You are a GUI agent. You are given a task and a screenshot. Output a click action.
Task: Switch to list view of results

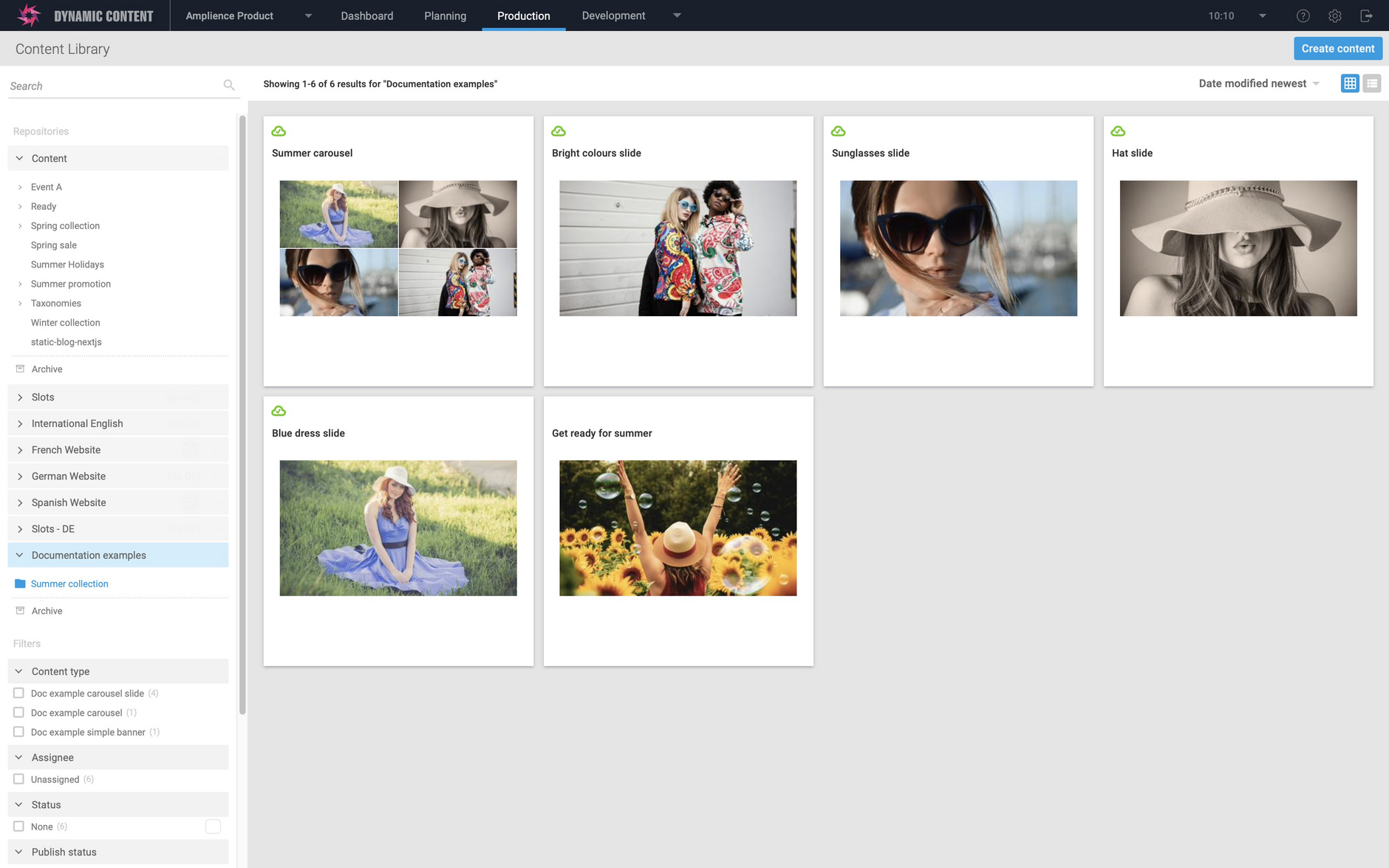click(x=1371, y=83)
